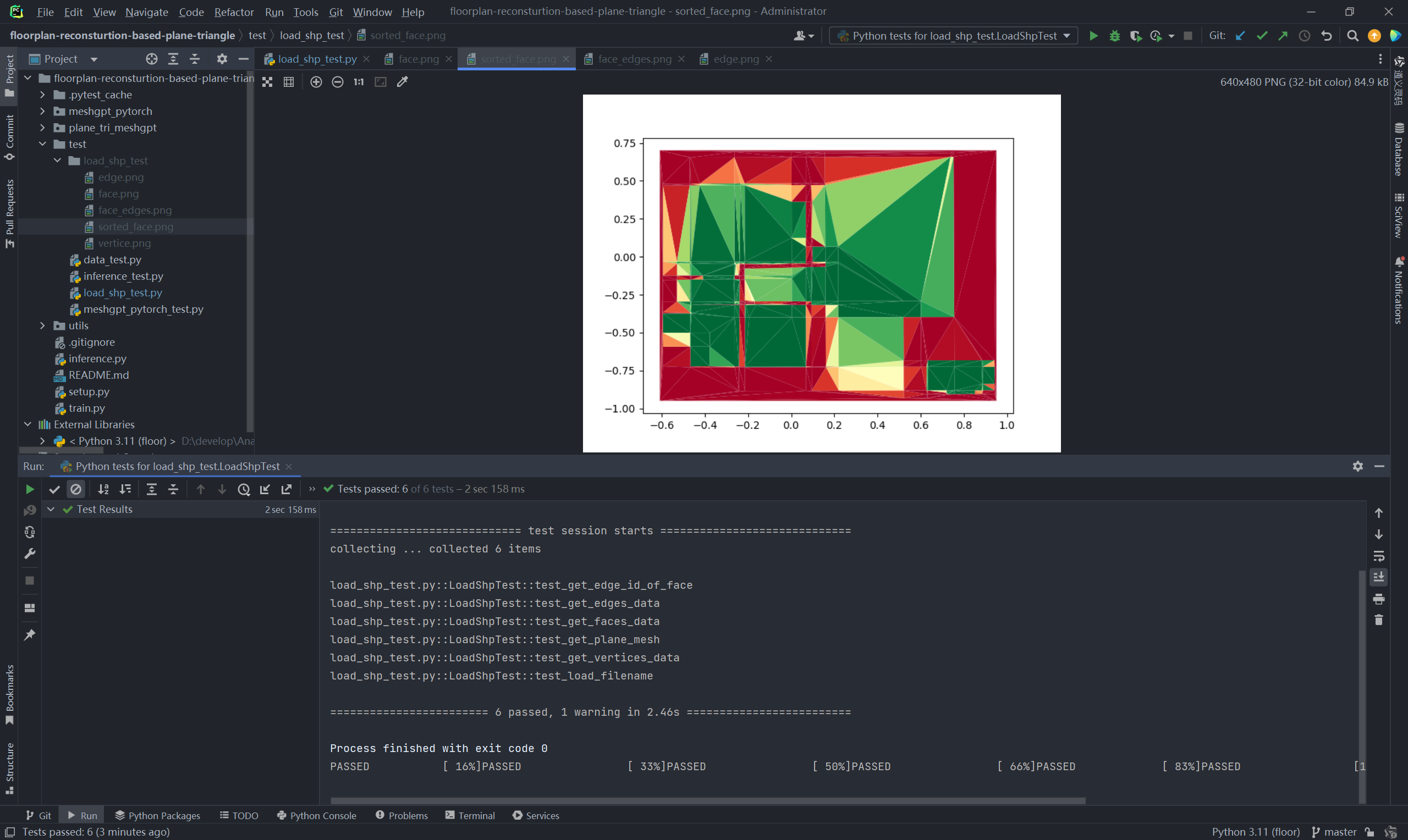Open the Database side tool window
The image size is (1408, 840).
click(x=1399, y=149)
